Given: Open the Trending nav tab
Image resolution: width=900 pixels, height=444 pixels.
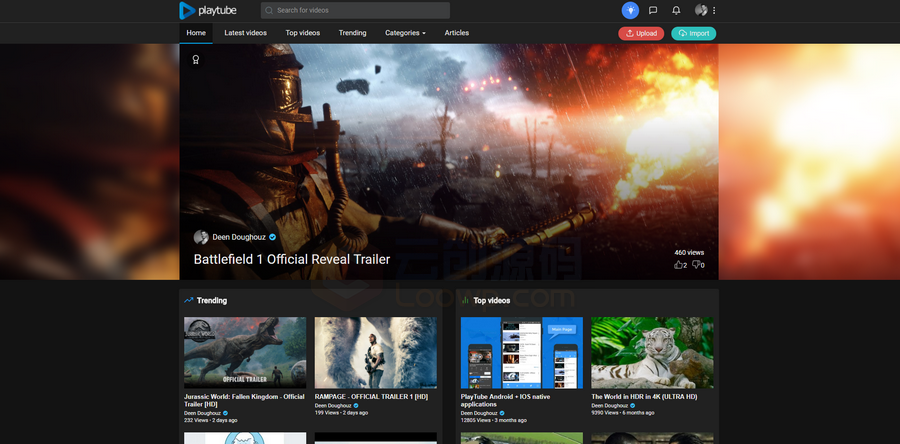Looking at the screenshot, I should pos(352,33).
